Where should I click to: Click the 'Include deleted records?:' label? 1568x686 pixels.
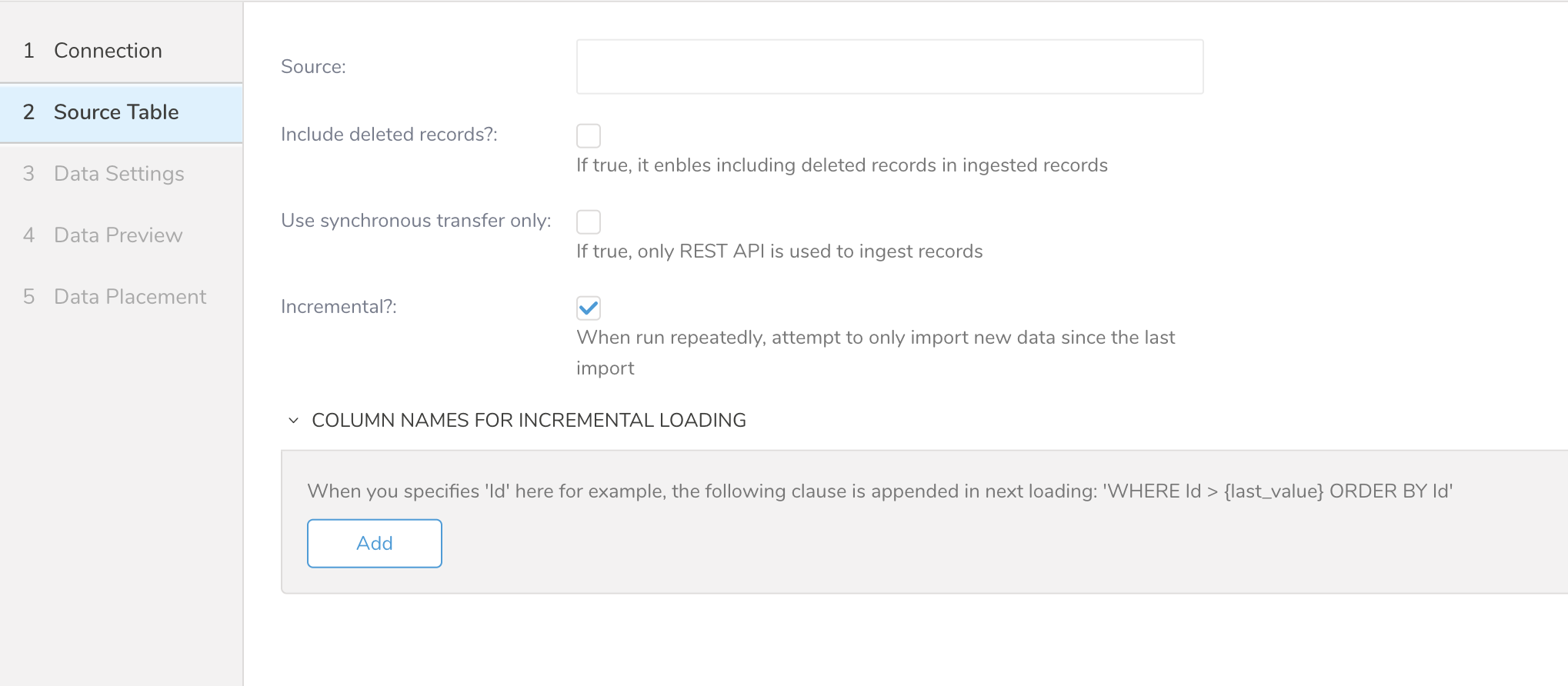click(x=389, y=135)
